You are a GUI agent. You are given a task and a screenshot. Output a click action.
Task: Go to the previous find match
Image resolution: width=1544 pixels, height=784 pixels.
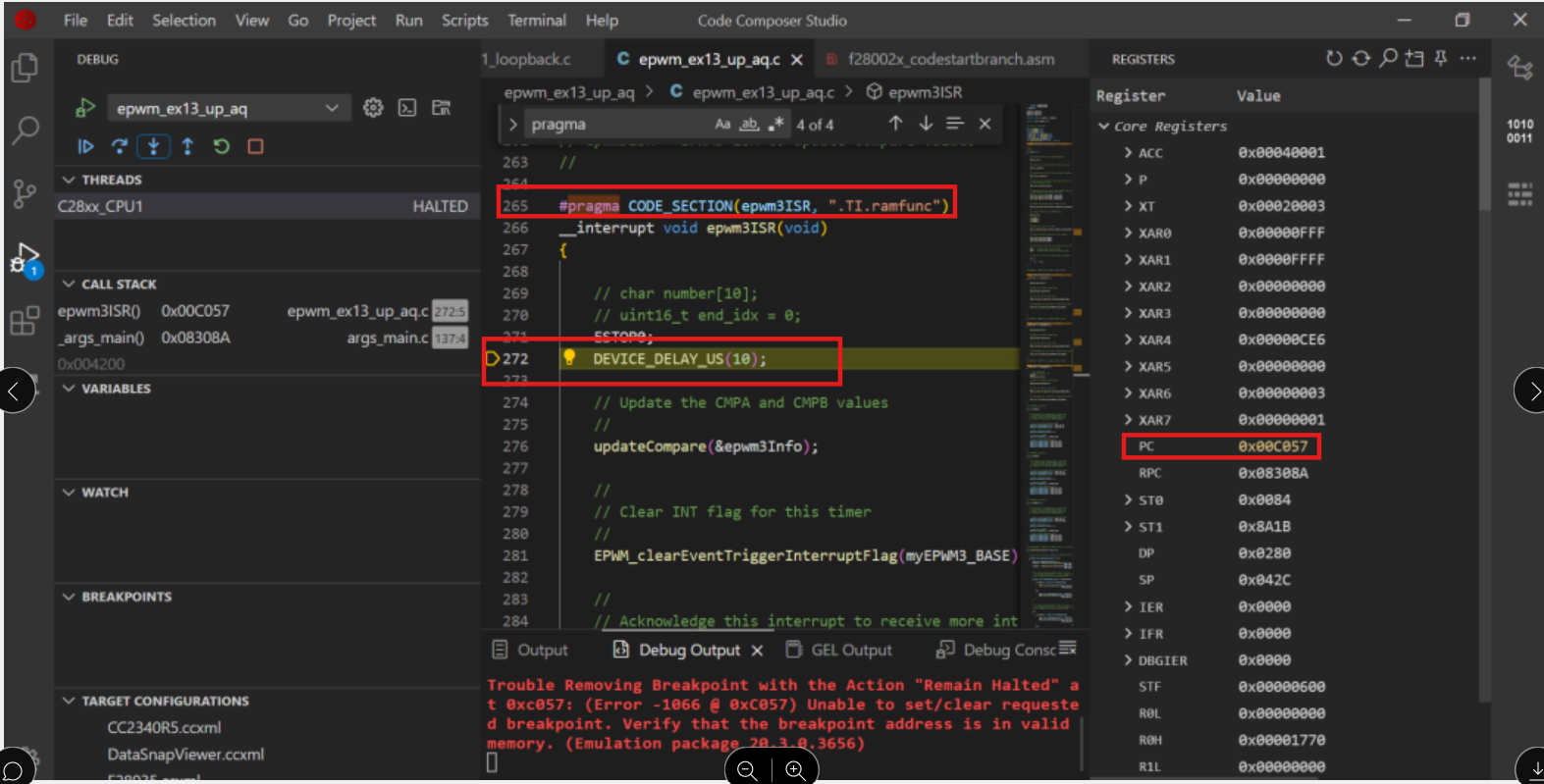point(895,124)
